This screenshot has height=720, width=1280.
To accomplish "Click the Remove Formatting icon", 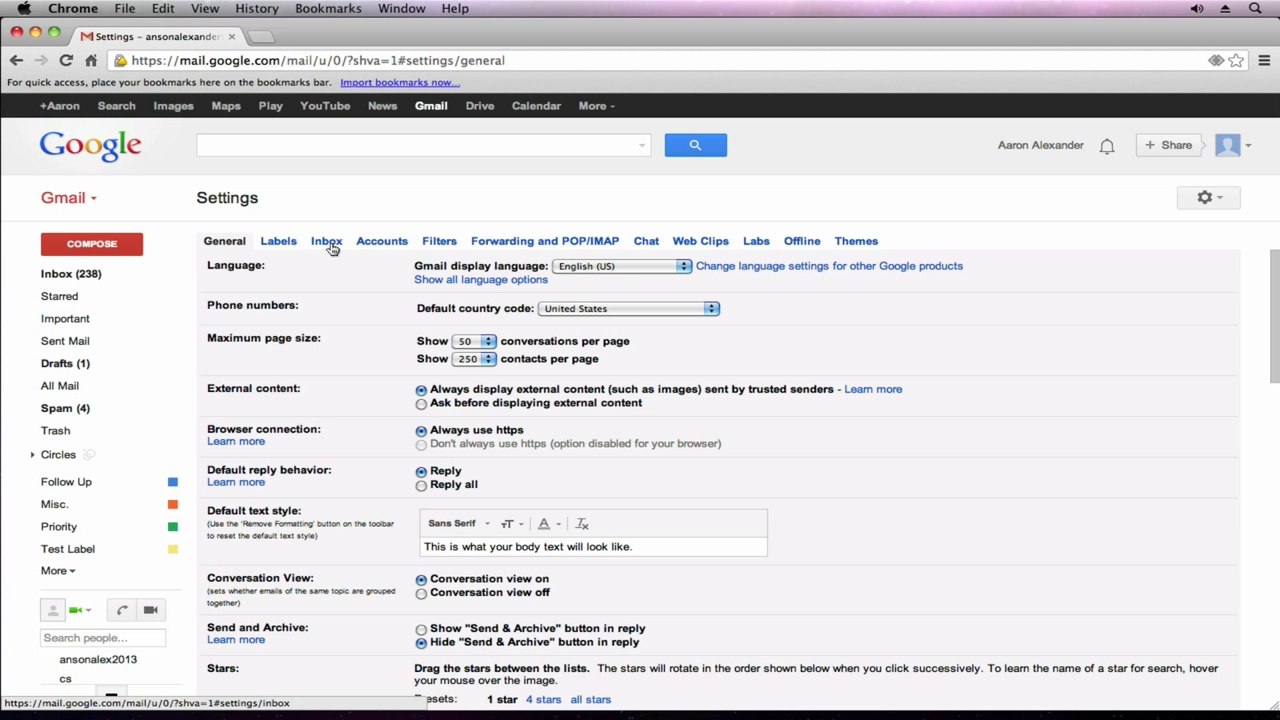I will tap(582, 524).
